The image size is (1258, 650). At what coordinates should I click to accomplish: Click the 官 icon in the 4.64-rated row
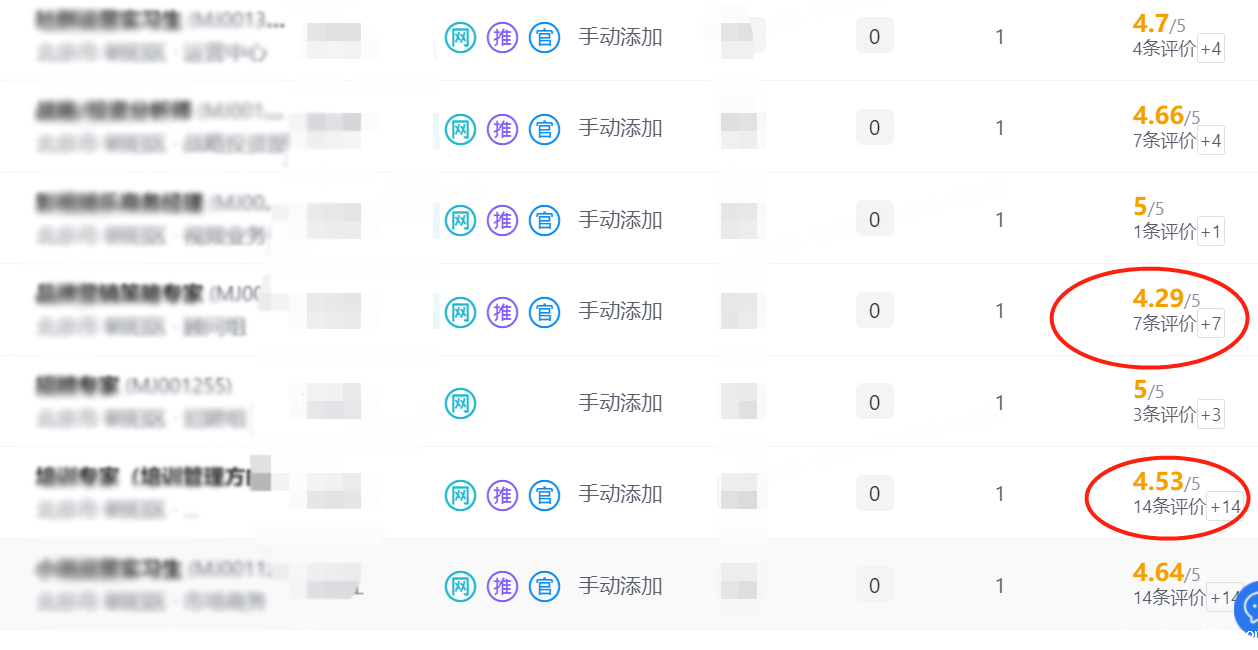544,586
